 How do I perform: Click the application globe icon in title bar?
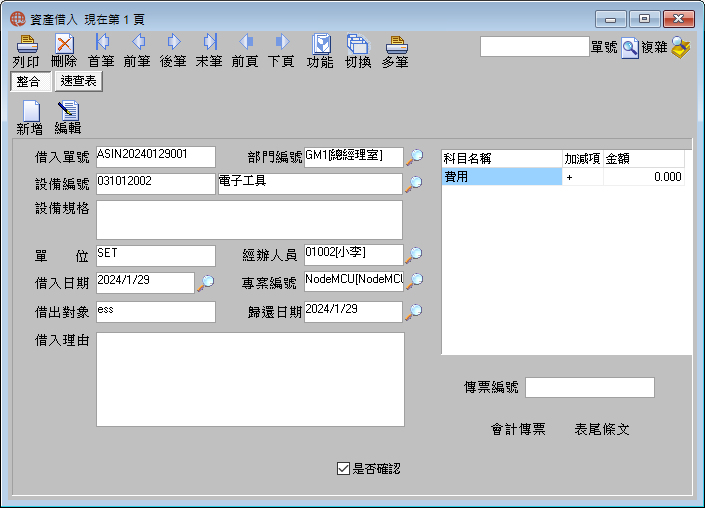(18, 19)
